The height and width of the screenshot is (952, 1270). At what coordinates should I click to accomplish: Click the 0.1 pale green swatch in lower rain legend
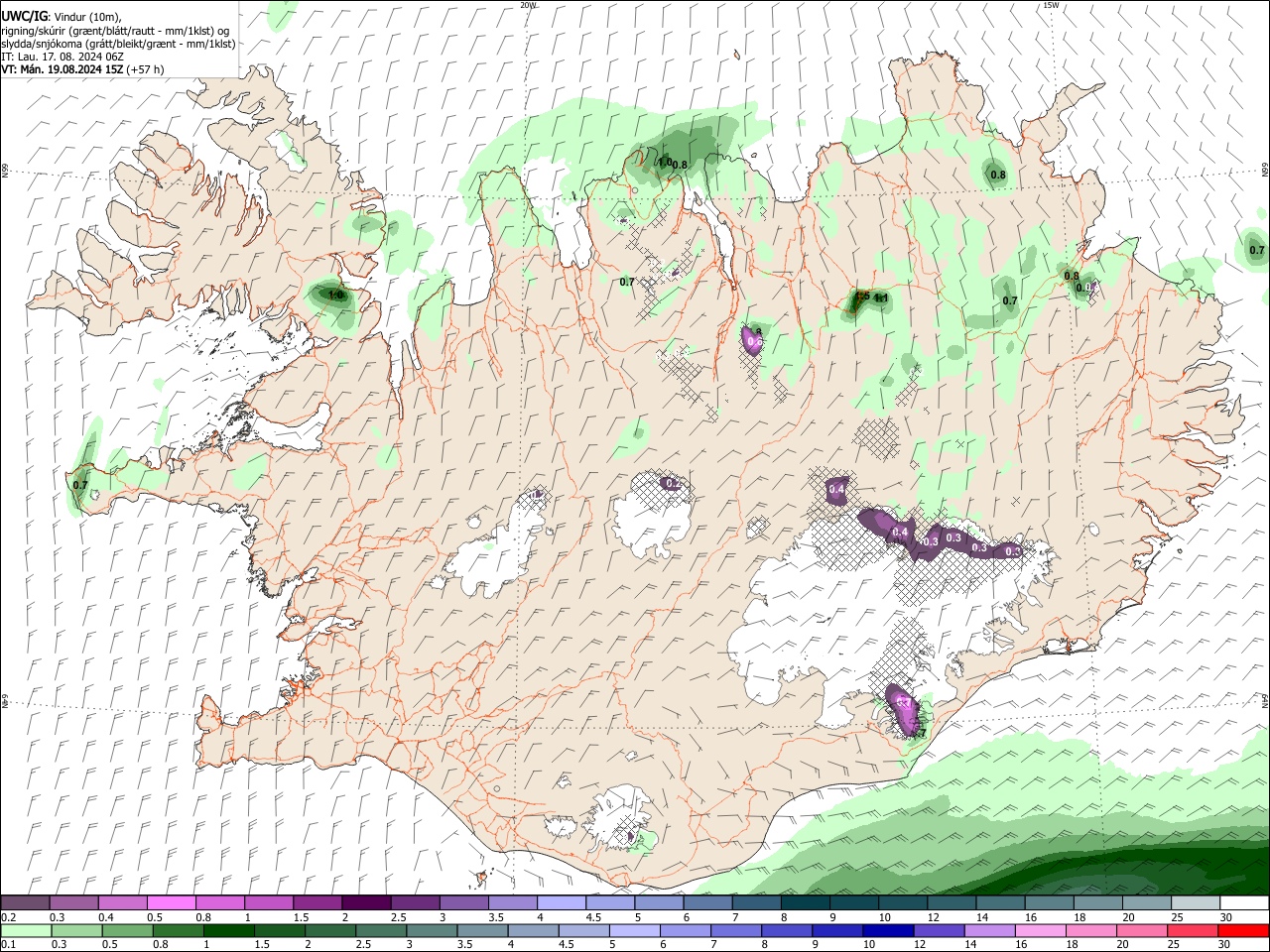[26, 931]
